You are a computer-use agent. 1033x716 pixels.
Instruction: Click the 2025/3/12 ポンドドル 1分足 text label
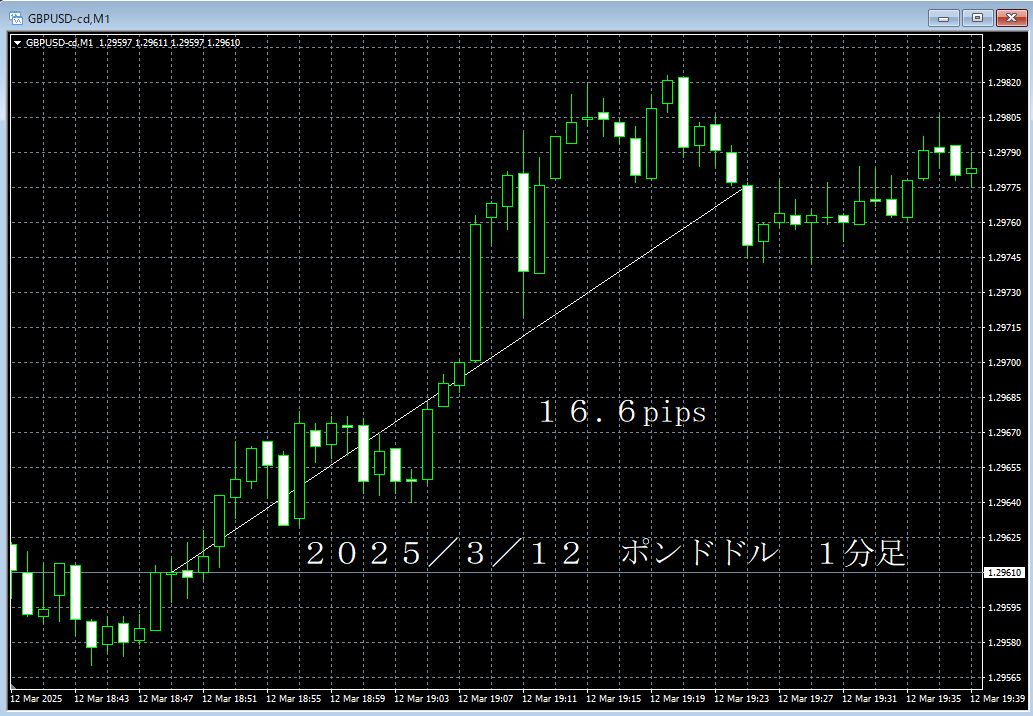tap(605, 553)
